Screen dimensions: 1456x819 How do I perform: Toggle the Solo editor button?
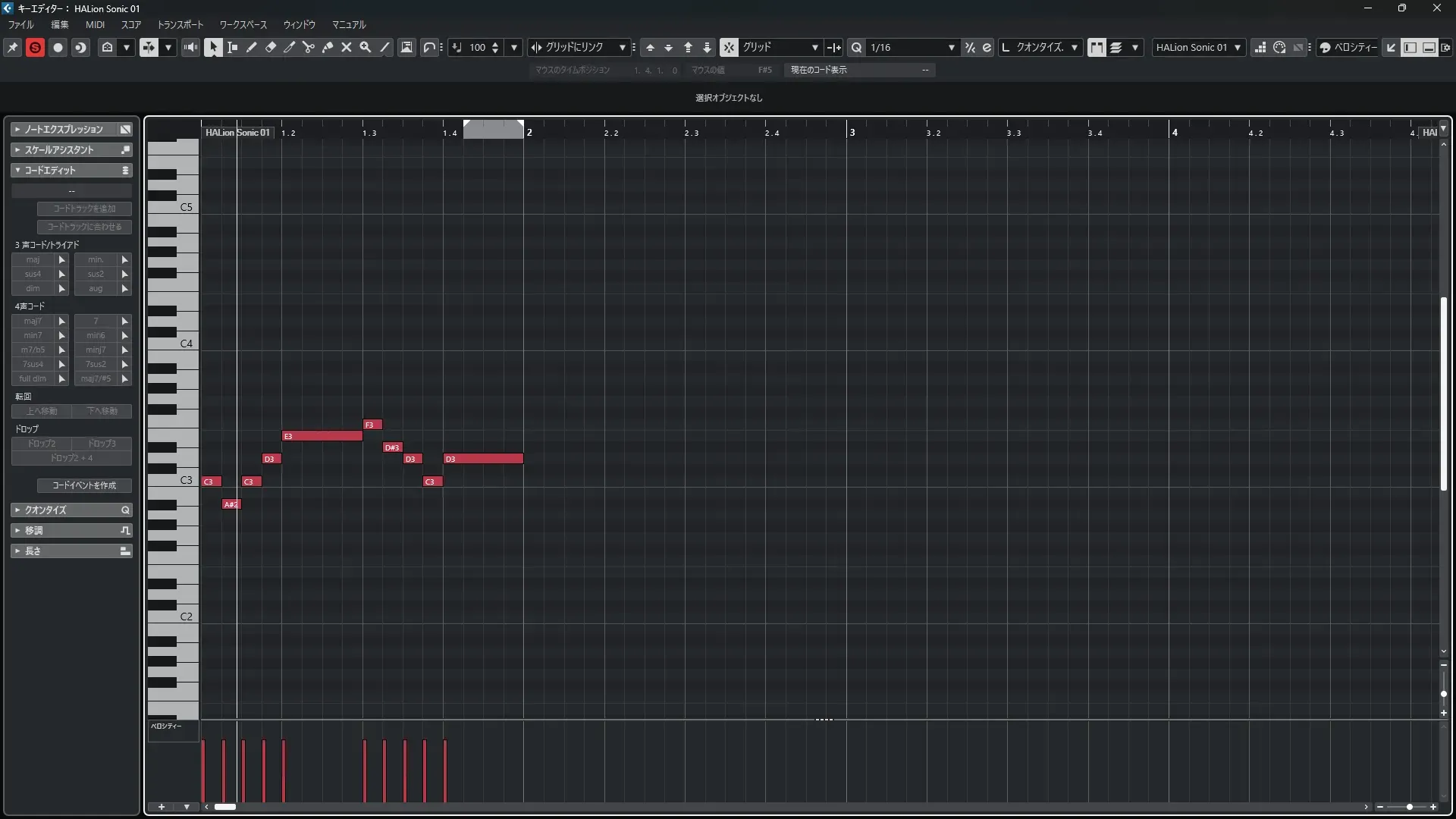tap(35, 47)
